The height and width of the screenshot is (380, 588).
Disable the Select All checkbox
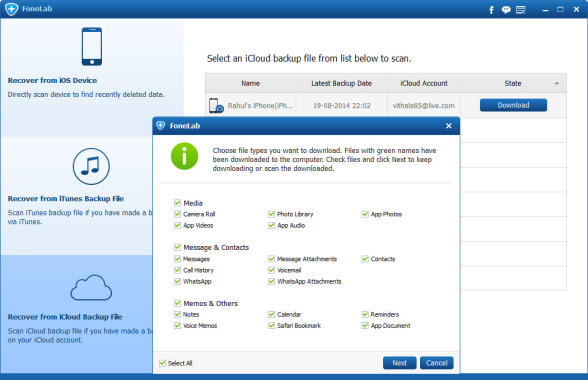coord(162,363)
